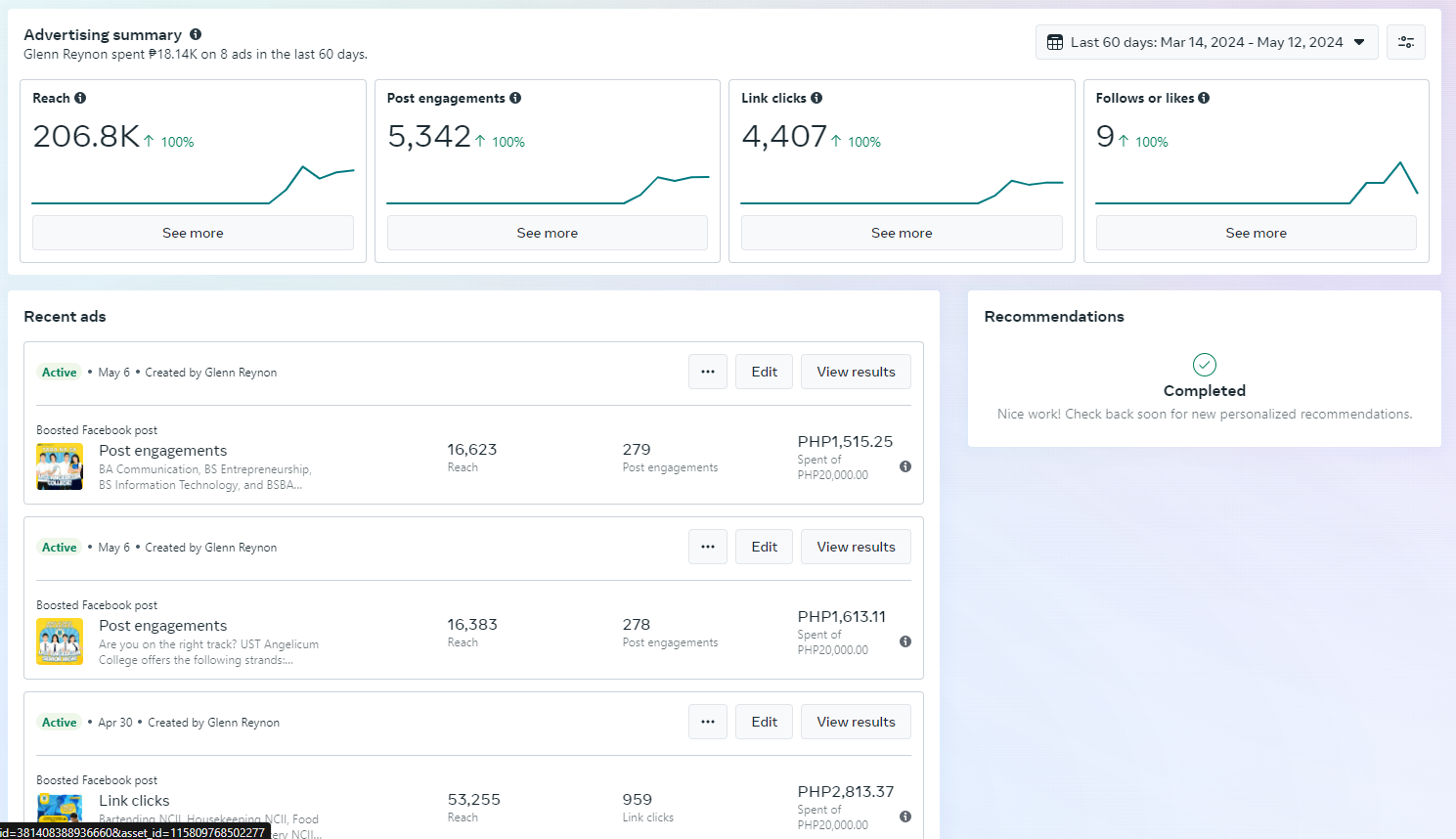View results for the Apr 30 ad
1456x839 pixels.
click(x=856, y=722)
